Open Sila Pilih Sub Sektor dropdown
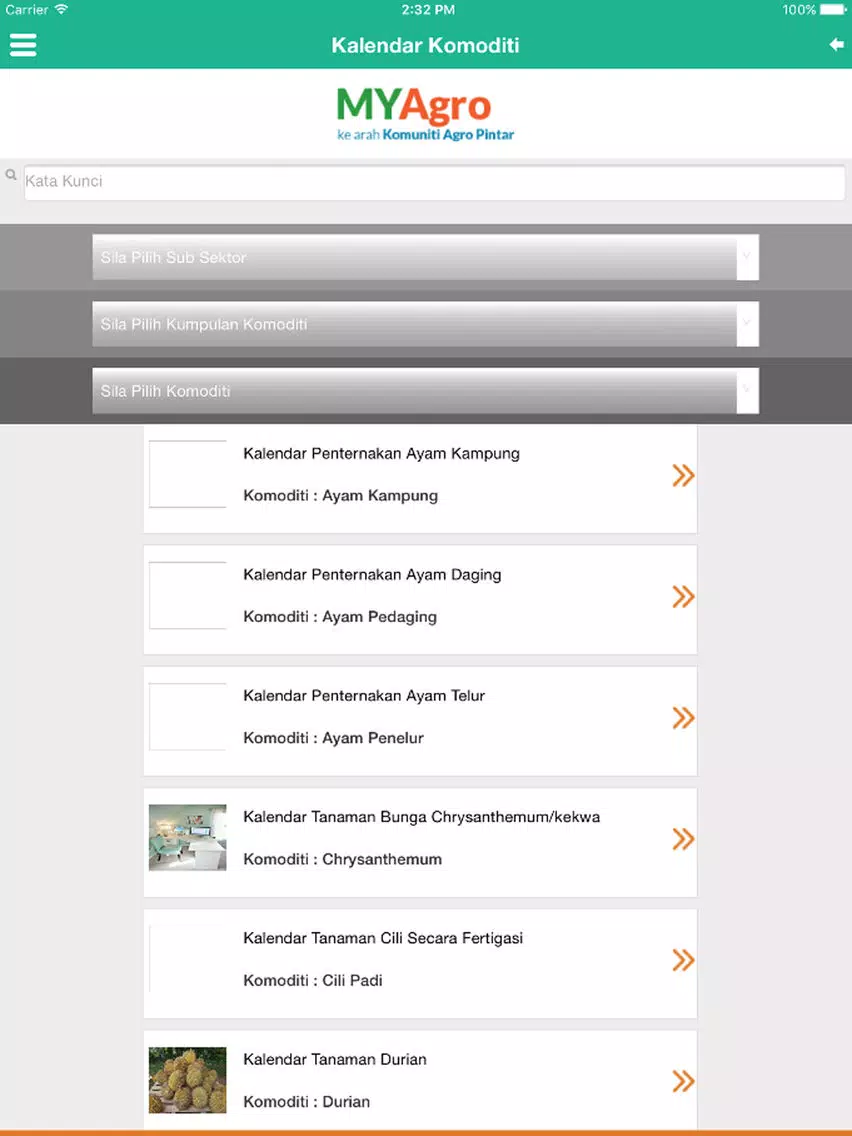852x1136 pixels. tap(425, 257)
